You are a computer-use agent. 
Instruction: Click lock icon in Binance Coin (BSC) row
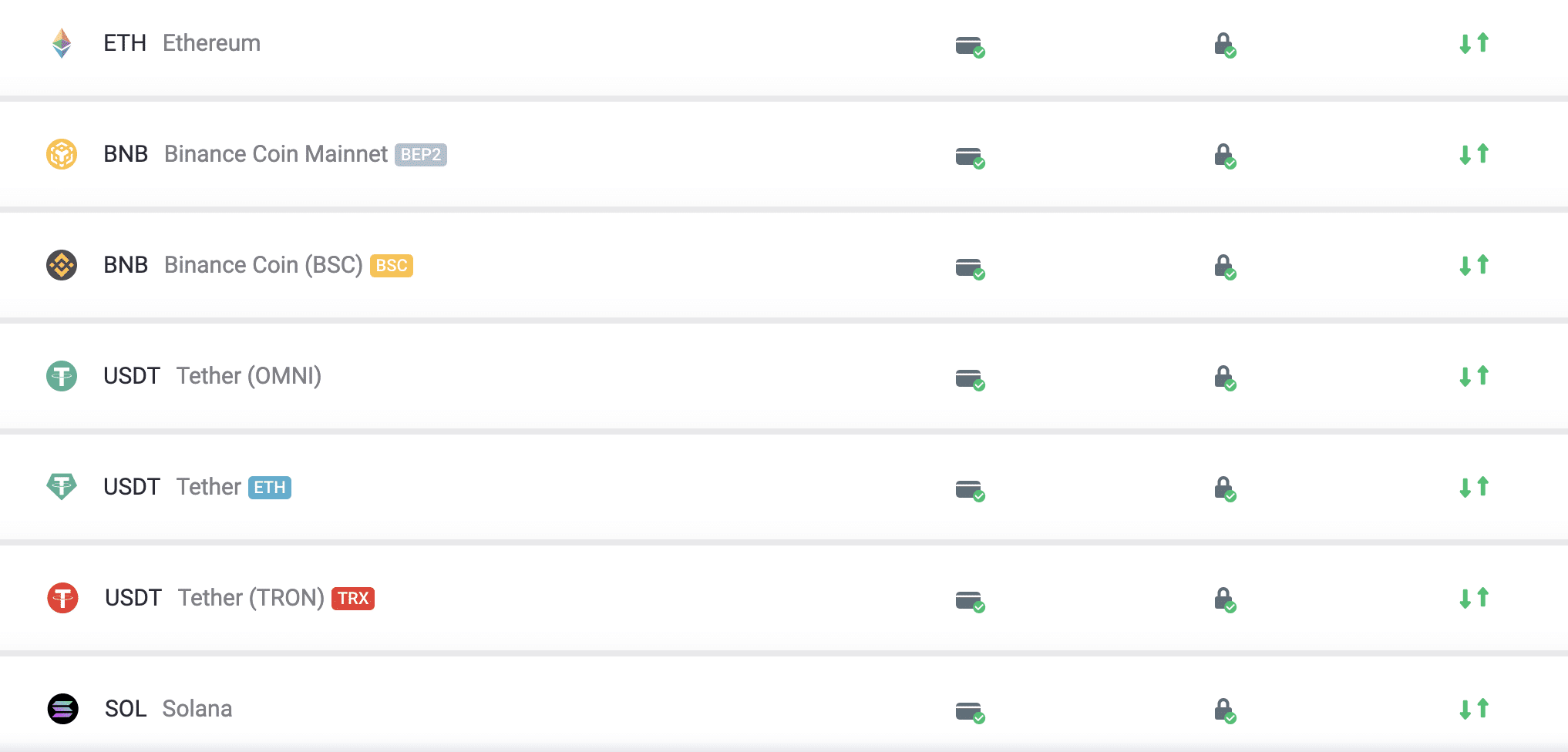pyautogui.click(x=1224, y=267)
